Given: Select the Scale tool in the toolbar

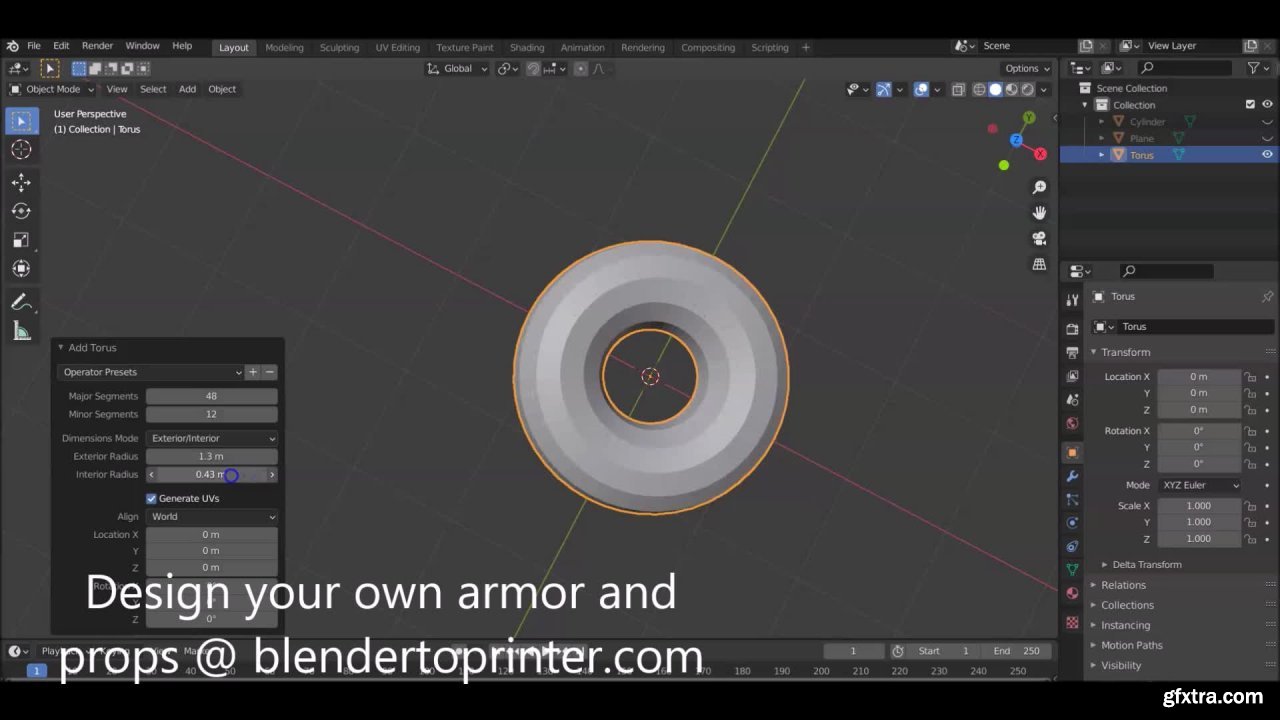Looking at the screenshot, I should (x=21, y=240).
